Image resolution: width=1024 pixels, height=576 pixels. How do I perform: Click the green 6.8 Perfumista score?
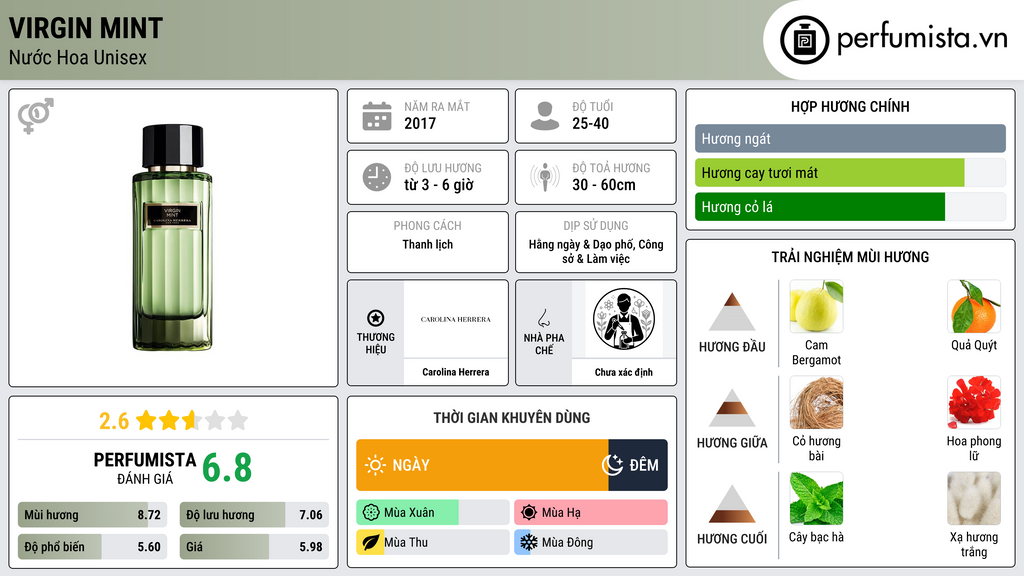[227, 468]
